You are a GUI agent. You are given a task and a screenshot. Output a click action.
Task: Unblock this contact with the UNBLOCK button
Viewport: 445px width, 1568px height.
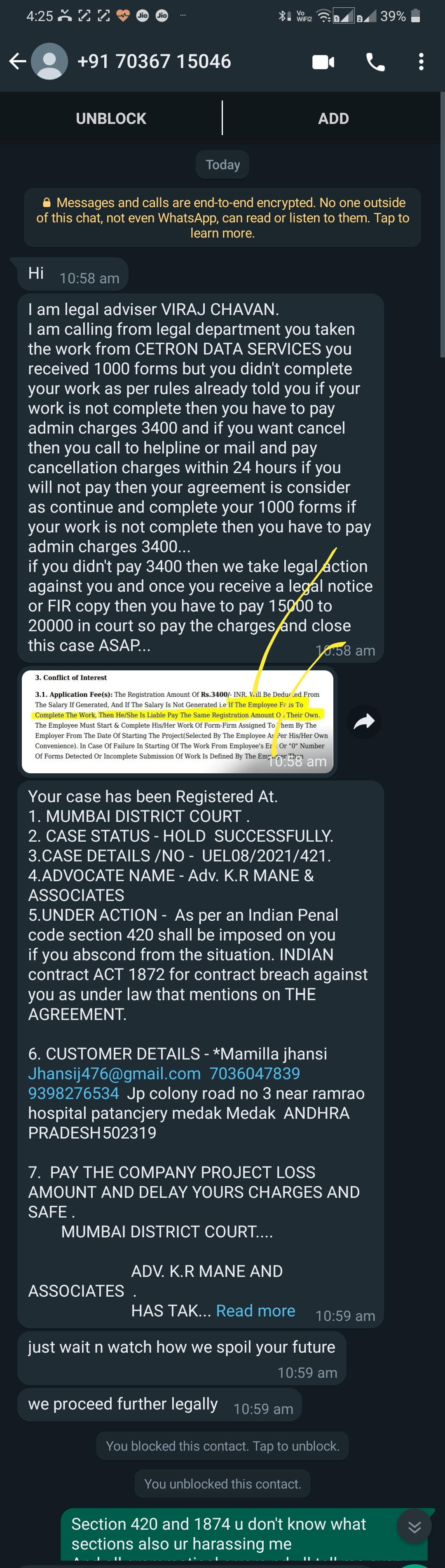coord(111,118)
